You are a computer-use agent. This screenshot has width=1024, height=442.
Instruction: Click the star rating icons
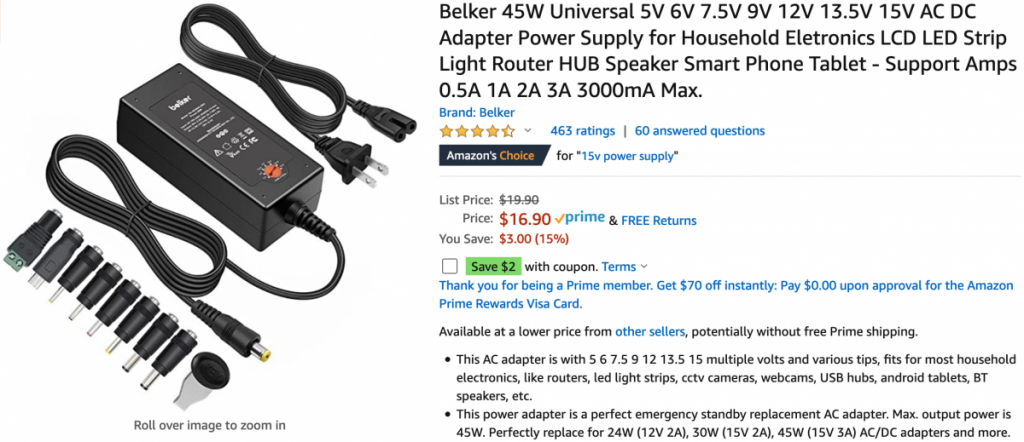tap(478, 131)
